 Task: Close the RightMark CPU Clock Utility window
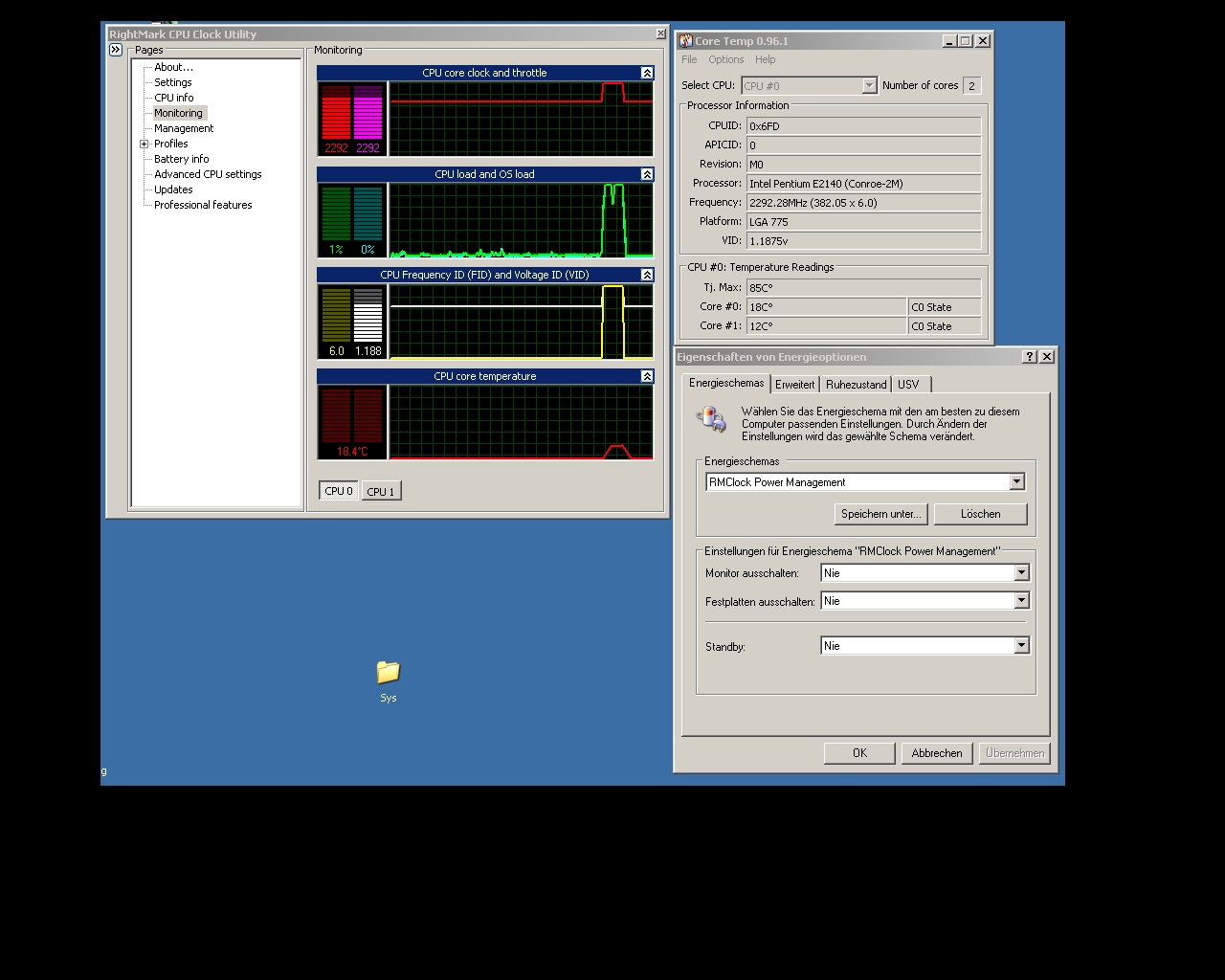click(x=660, y=33)
